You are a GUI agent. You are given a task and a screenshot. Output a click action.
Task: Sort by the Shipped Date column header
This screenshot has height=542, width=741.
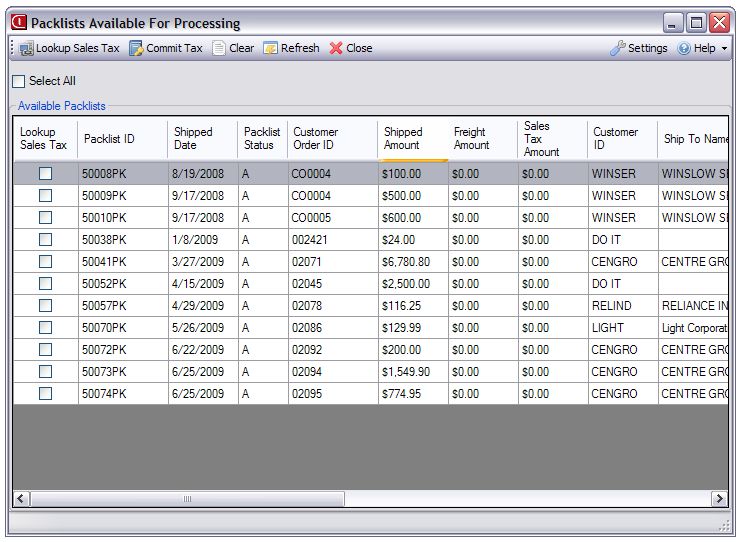[x=193, y=138]
